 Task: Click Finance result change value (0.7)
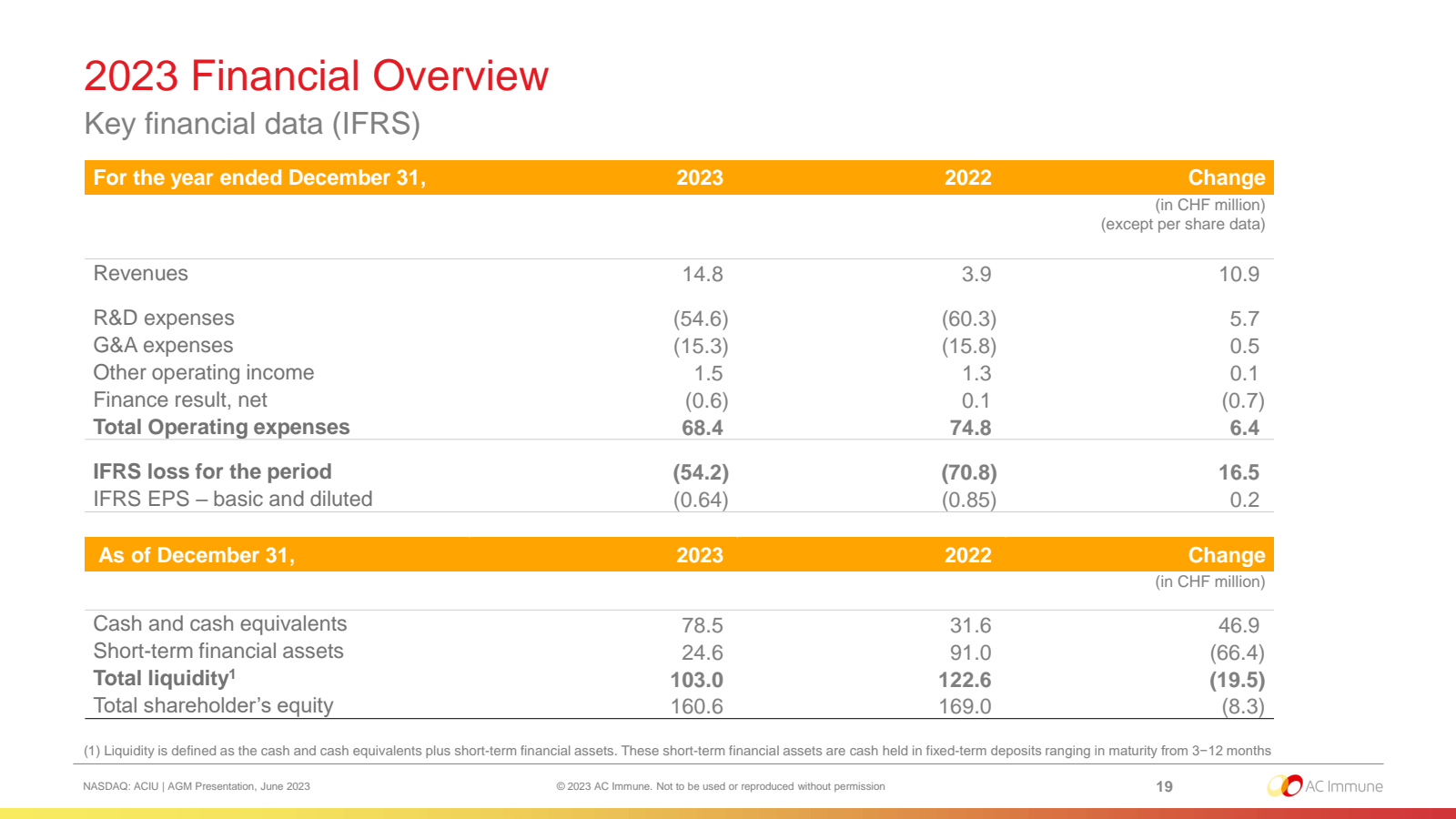[1243, 401]
